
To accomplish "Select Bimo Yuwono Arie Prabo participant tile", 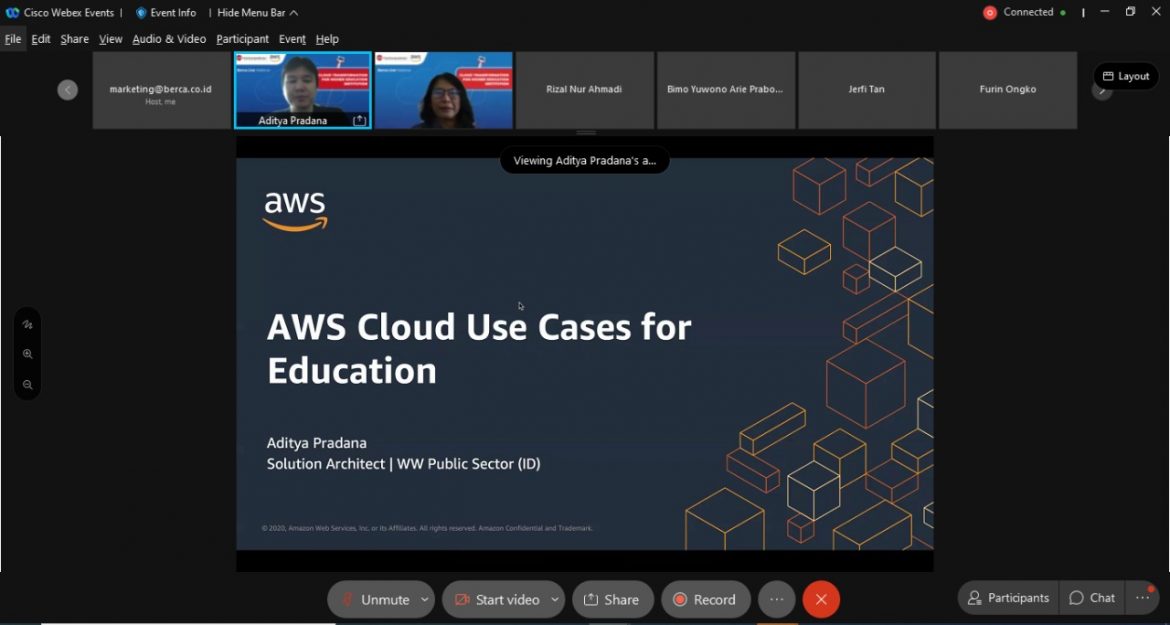I will (725, 90).
